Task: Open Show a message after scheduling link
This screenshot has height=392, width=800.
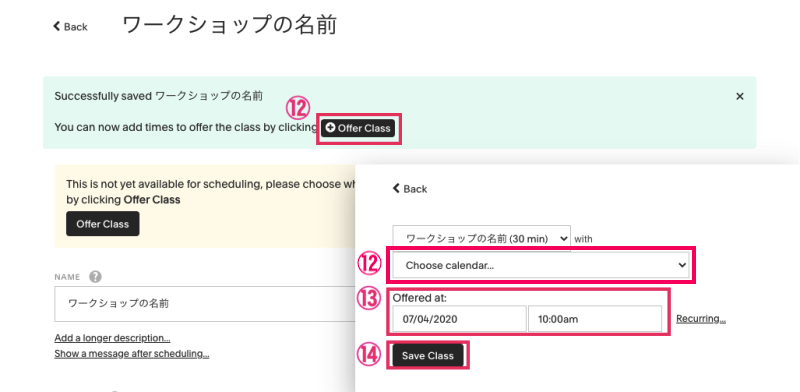Action: click(132, 354)
